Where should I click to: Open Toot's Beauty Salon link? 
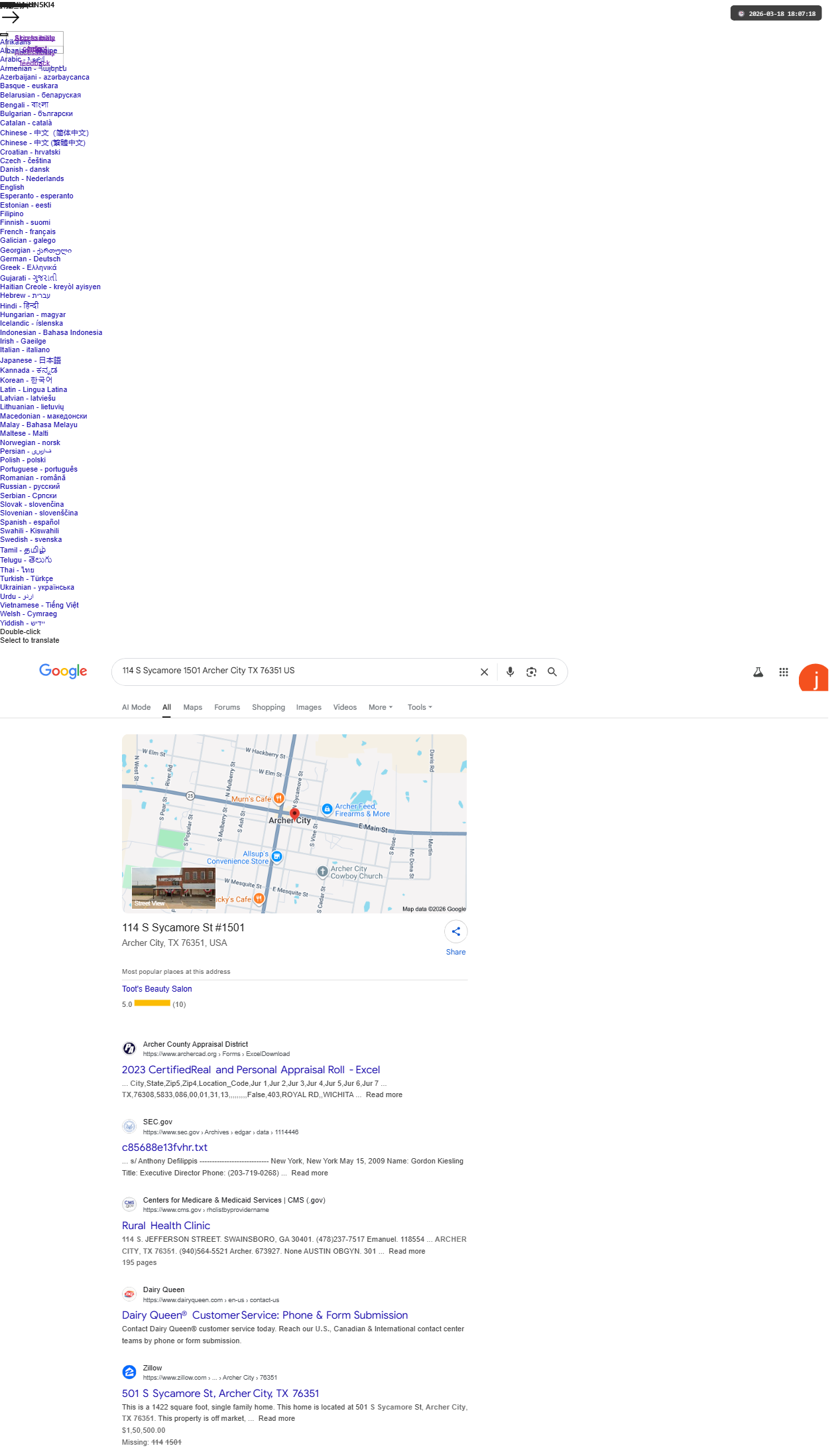[157, 988]
